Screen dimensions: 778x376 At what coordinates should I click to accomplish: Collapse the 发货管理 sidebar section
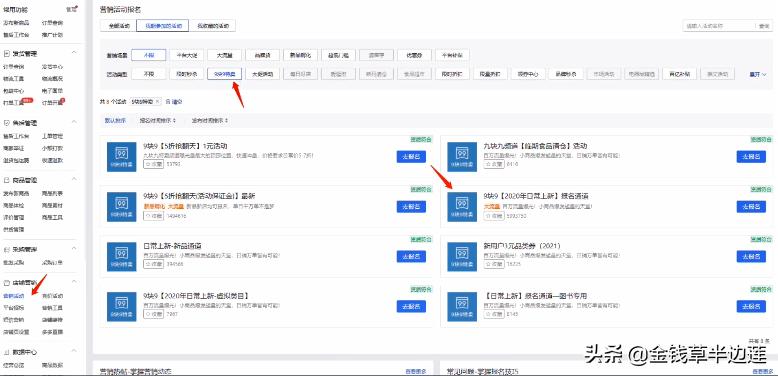click(x=74, y=53)
